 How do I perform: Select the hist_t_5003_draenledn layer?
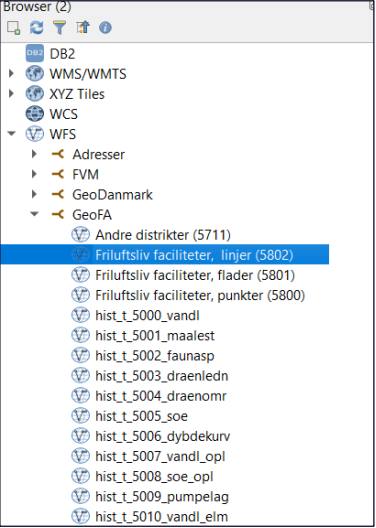[162, 376]
